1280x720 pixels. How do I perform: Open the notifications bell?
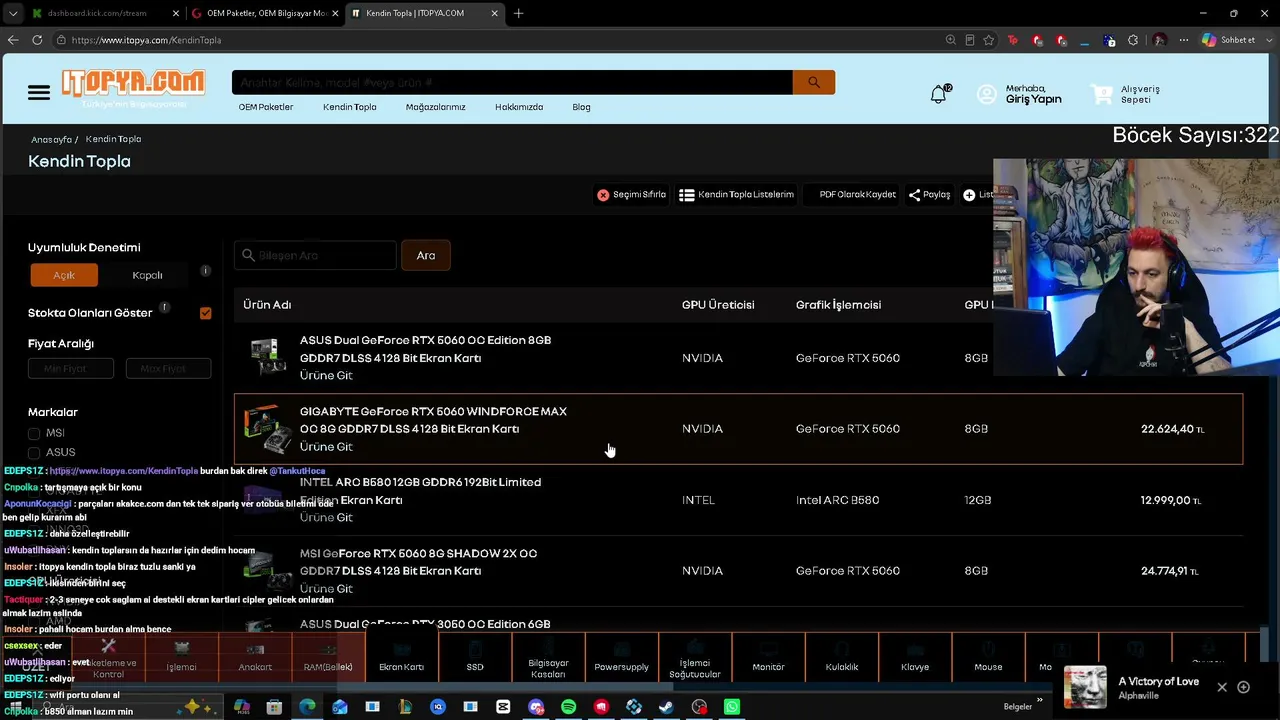click(x=938, y=94)
